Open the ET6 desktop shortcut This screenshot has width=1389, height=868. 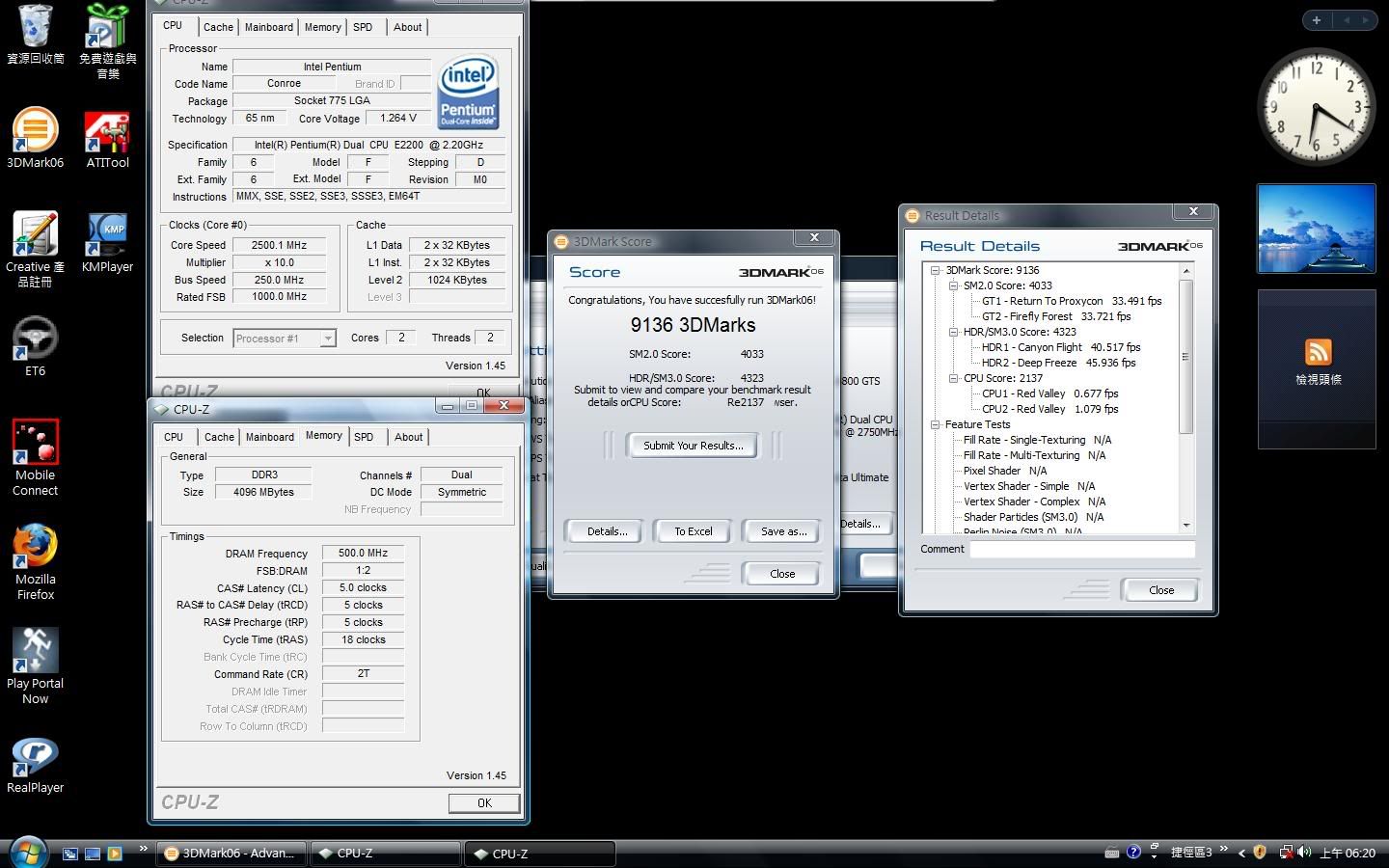(35, 347)
